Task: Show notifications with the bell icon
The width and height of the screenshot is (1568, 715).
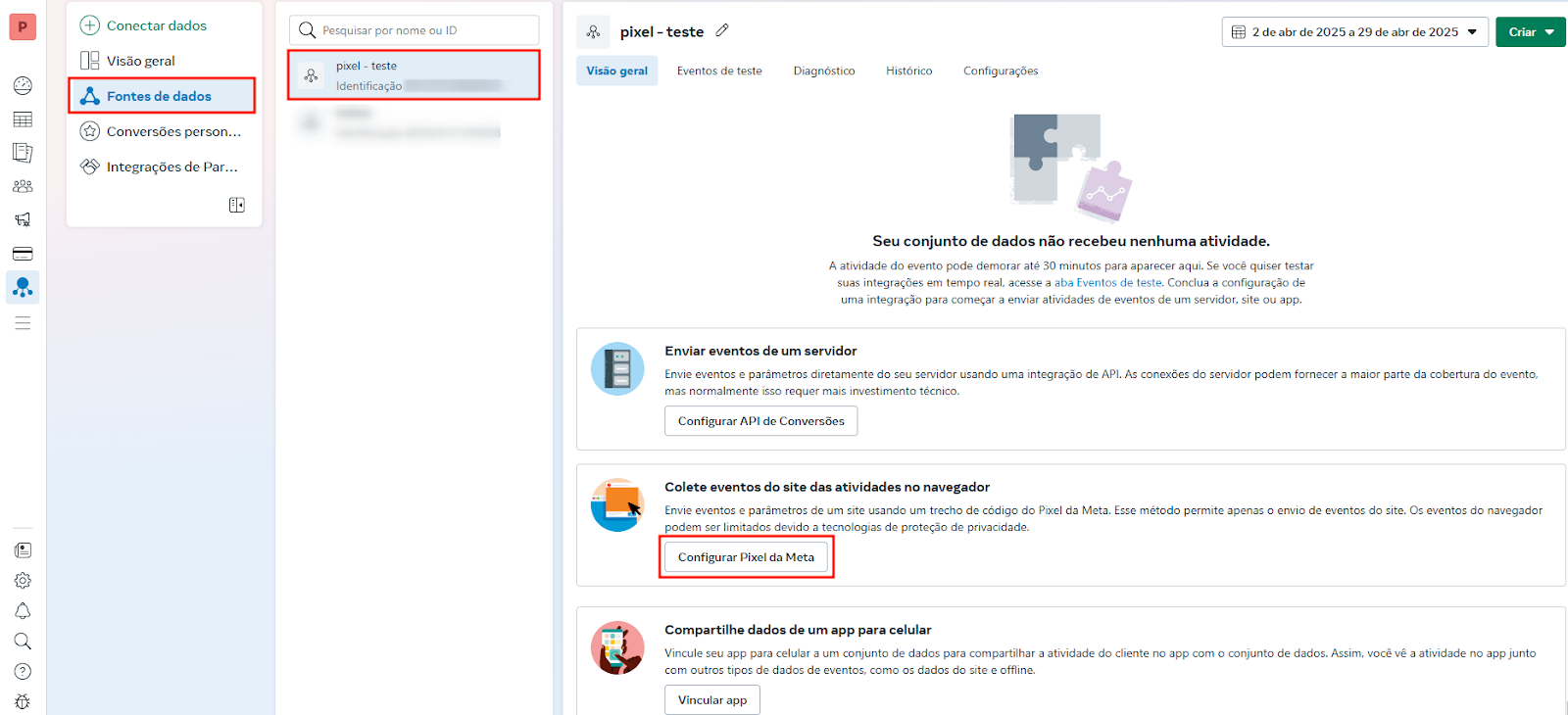Action: (x=23, y=611)
